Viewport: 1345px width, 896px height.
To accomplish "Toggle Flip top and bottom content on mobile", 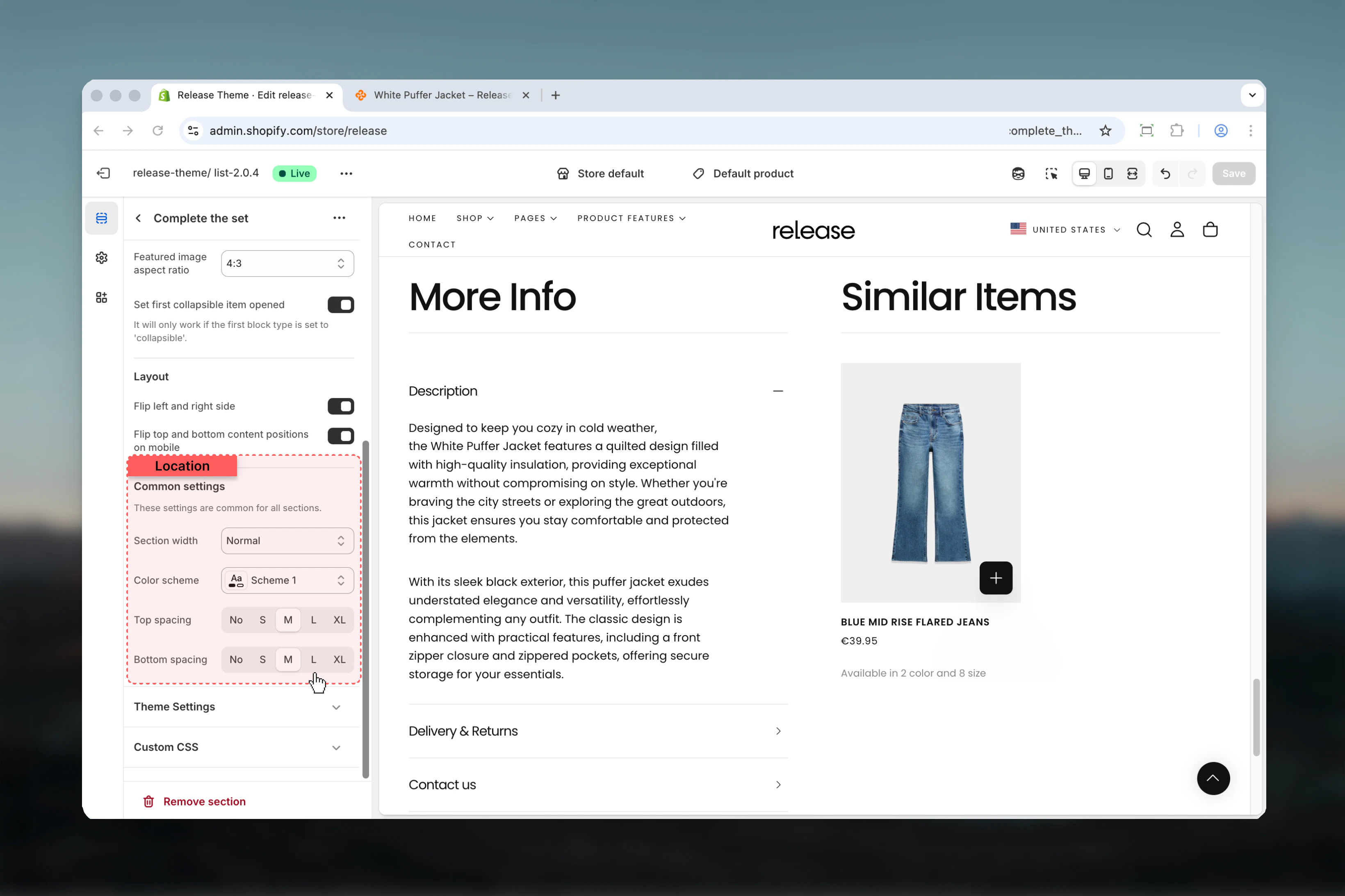I will coord(341,436).
